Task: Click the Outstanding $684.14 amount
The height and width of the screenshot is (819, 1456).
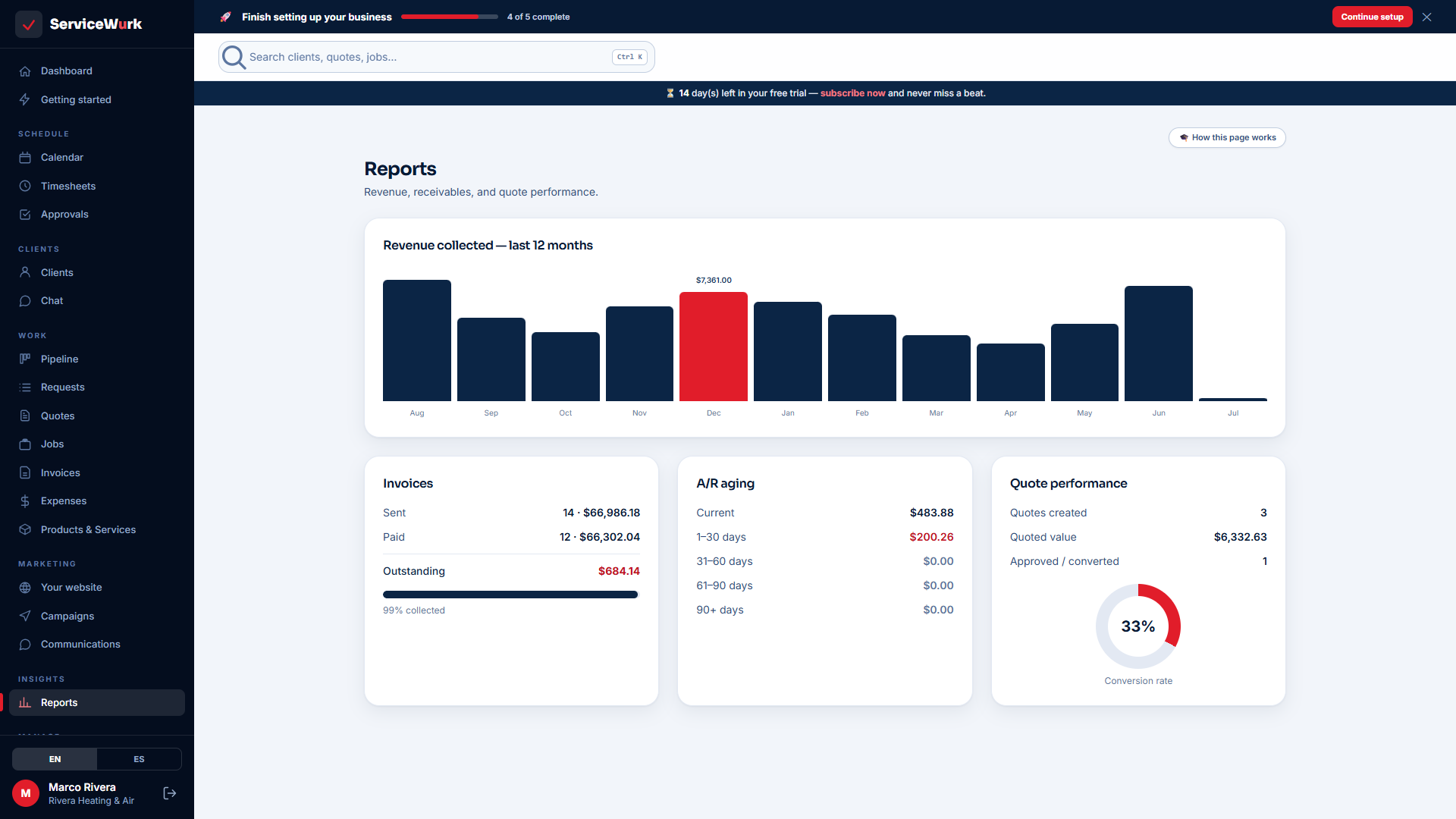Action: tap(619, 571)
